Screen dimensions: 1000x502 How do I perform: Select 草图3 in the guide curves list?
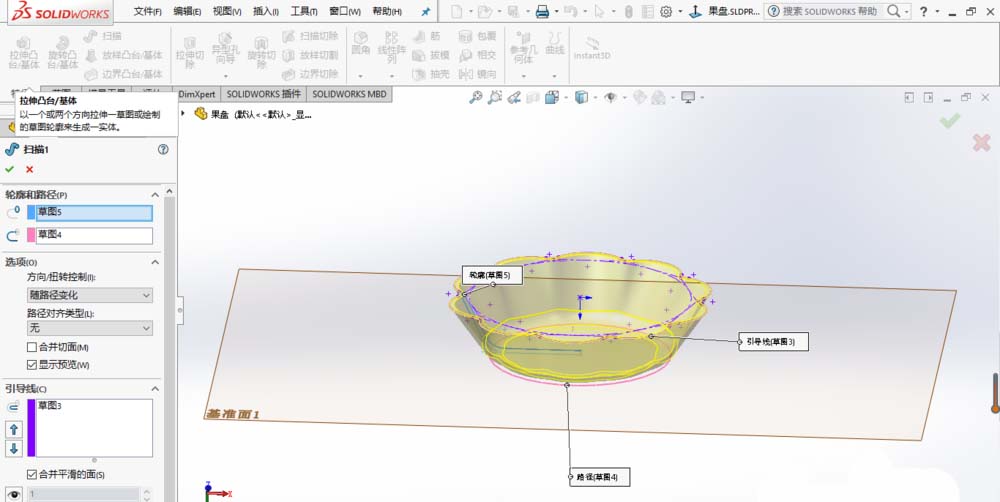pos(50,405)
